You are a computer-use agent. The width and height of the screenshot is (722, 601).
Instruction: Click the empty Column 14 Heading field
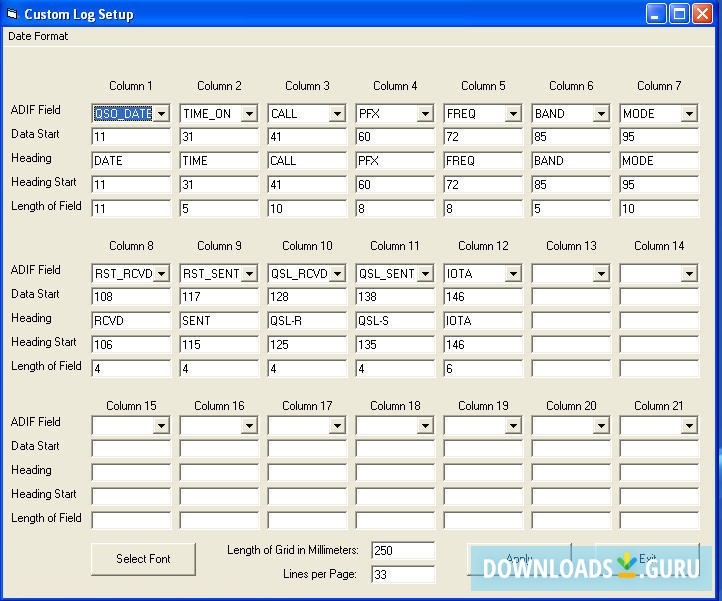(x=659, y=321)
